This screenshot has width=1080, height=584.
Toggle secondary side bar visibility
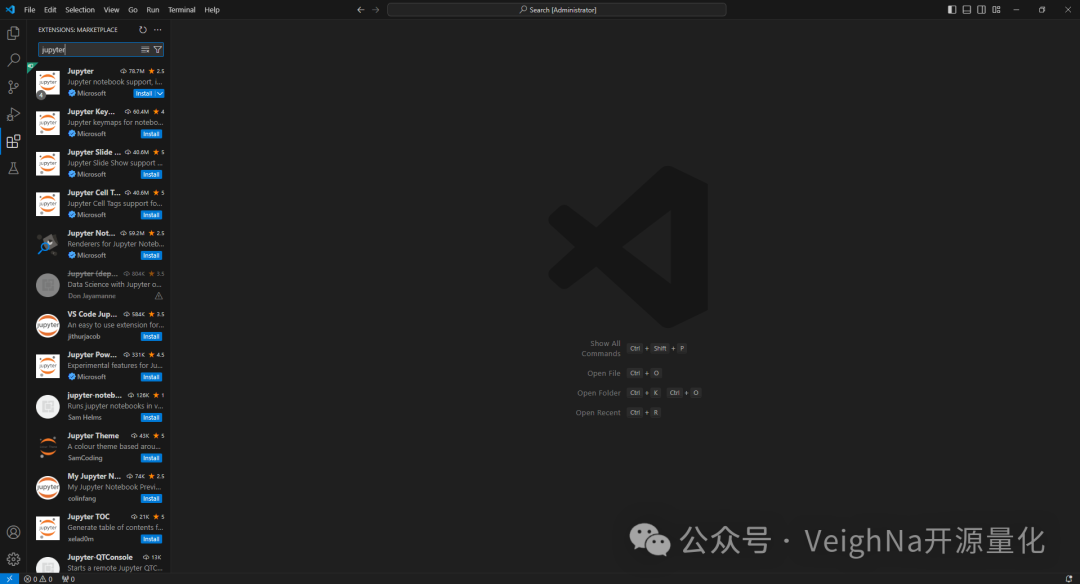click(x=982, y=10)
